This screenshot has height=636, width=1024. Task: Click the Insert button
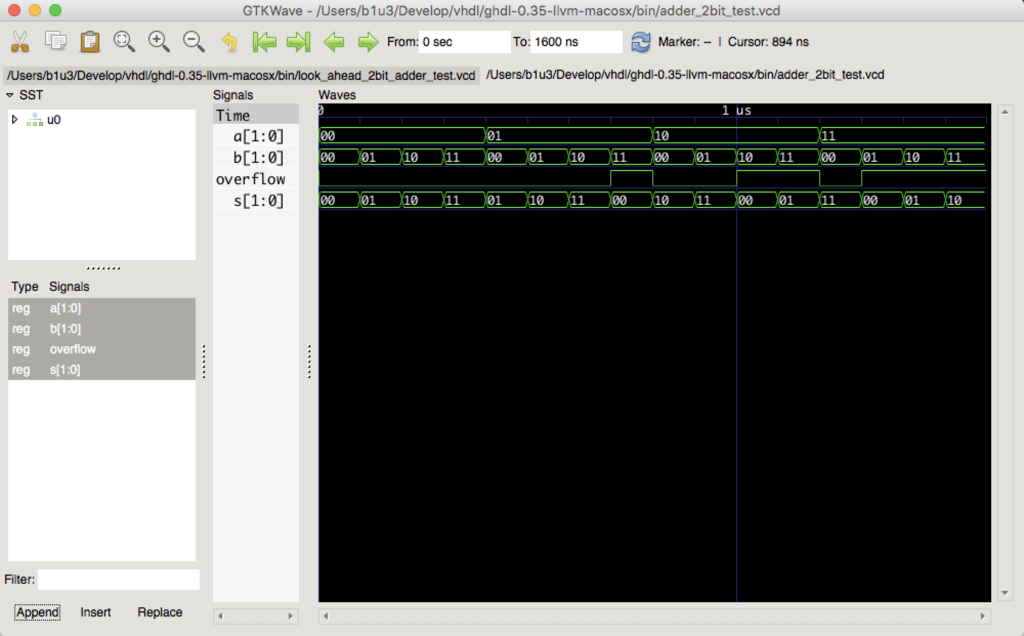pos(95,612)
